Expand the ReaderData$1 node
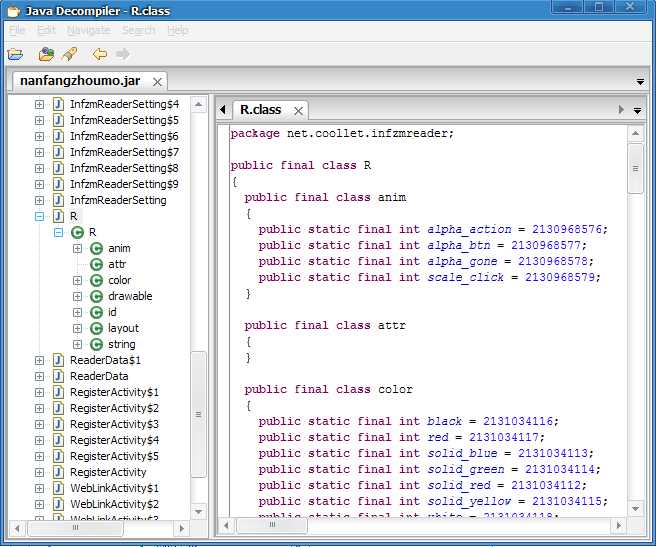The width and height of the screenshot is (656, 547). tap(39, 360)
